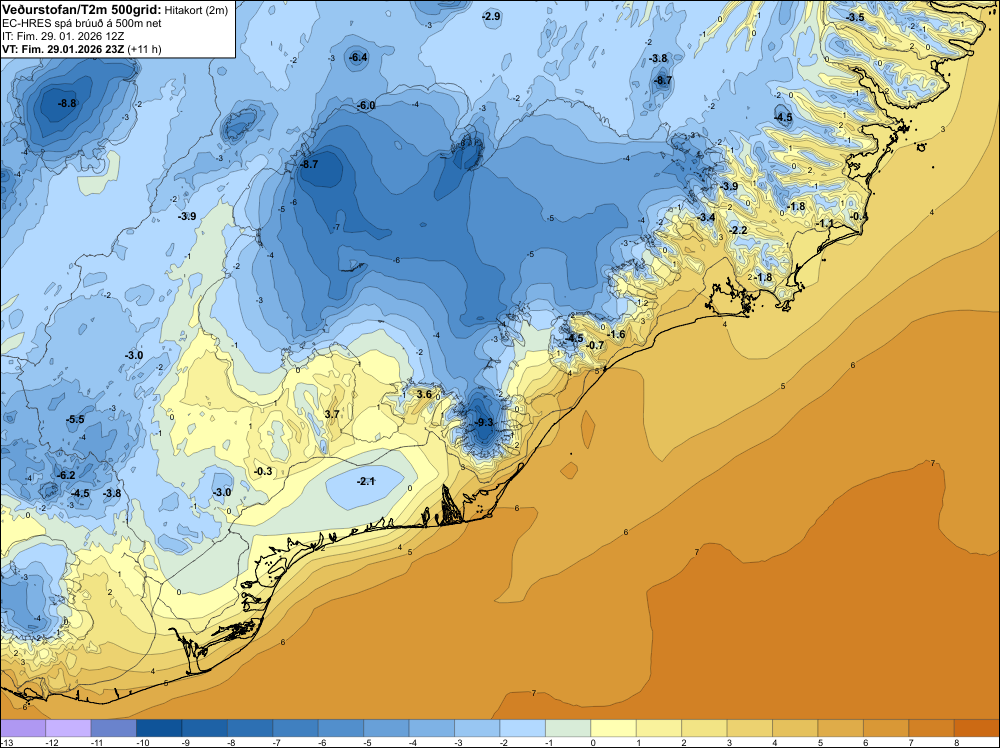Click the 3.7 temperature label
The width and height of the screenshot is (1000, 748).
pyautogui.click(x=332, y=414)
